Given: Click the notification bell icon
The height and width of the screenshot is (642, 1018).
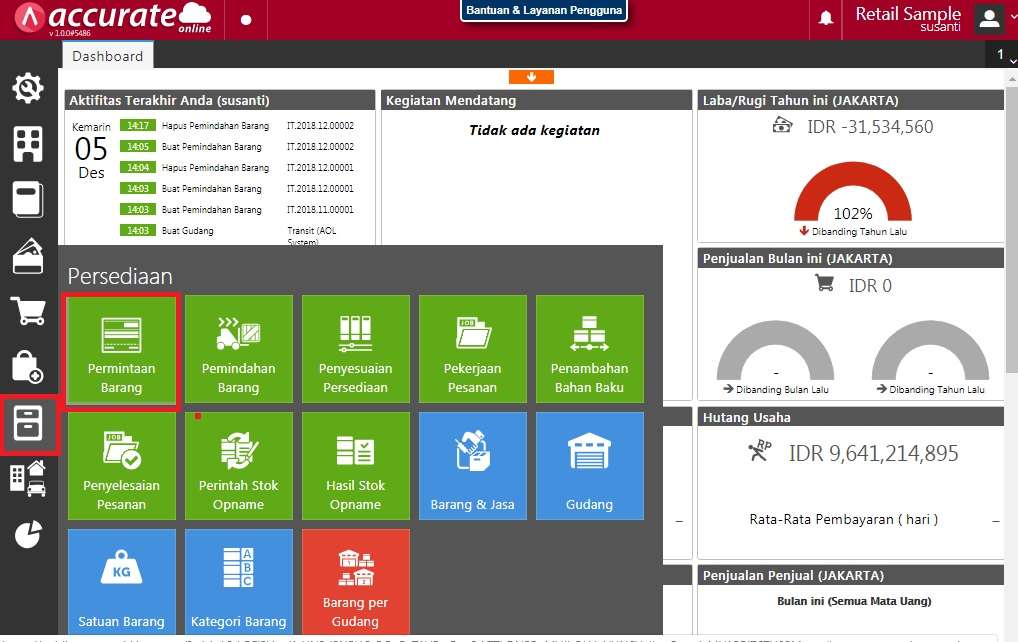Looking at the screenshot, I should (x=826, y=18).
